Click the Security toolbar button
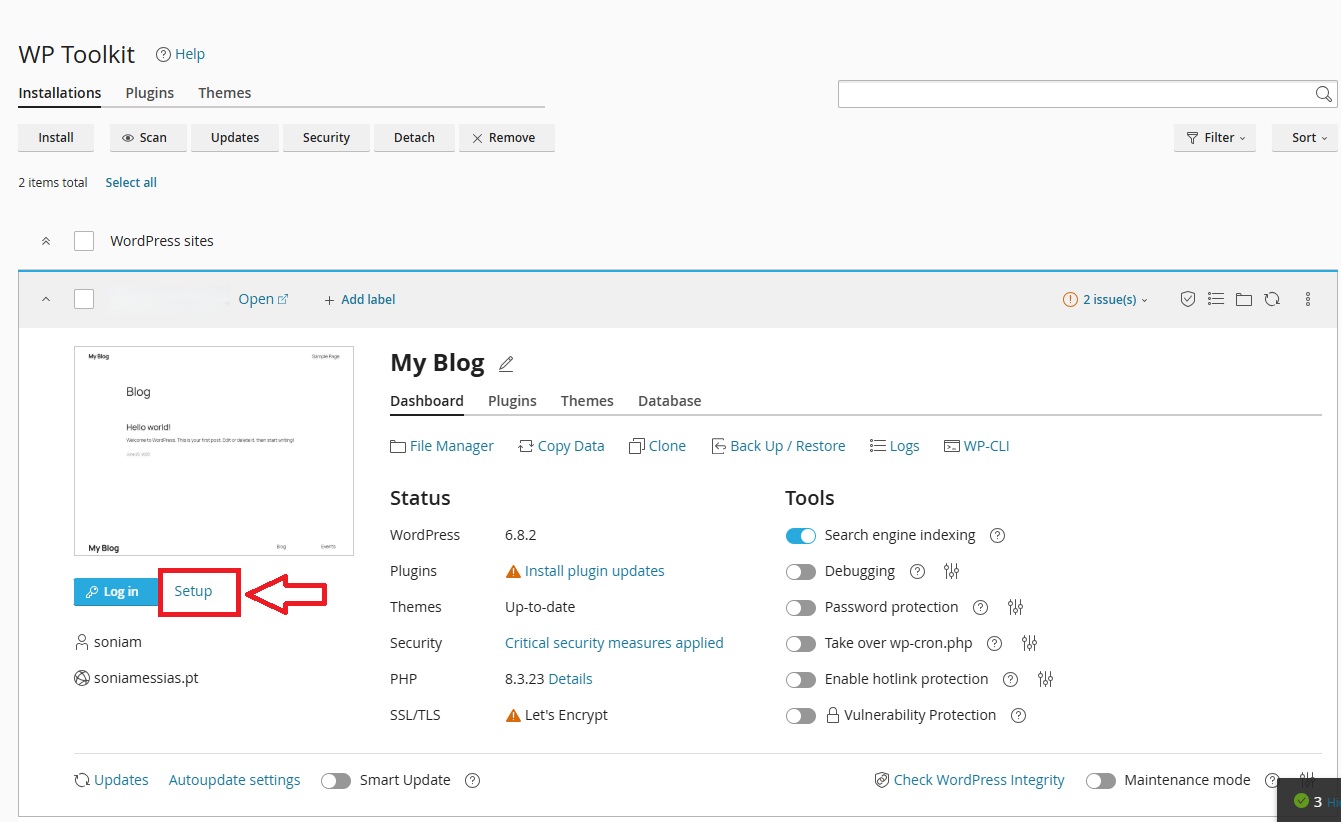The height and width of the screenshot is (822, 1341). click(x=327, y=138)
